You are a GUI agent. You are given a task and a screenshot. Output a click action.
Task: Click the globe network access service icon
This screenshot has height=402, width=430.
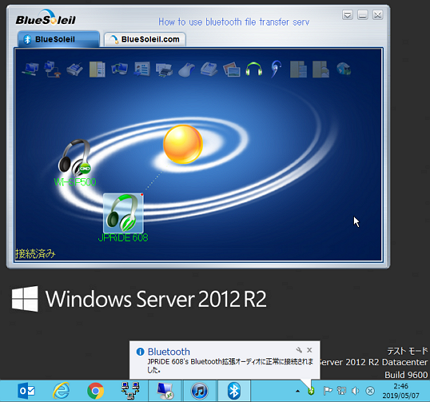(x=343, y=69)
